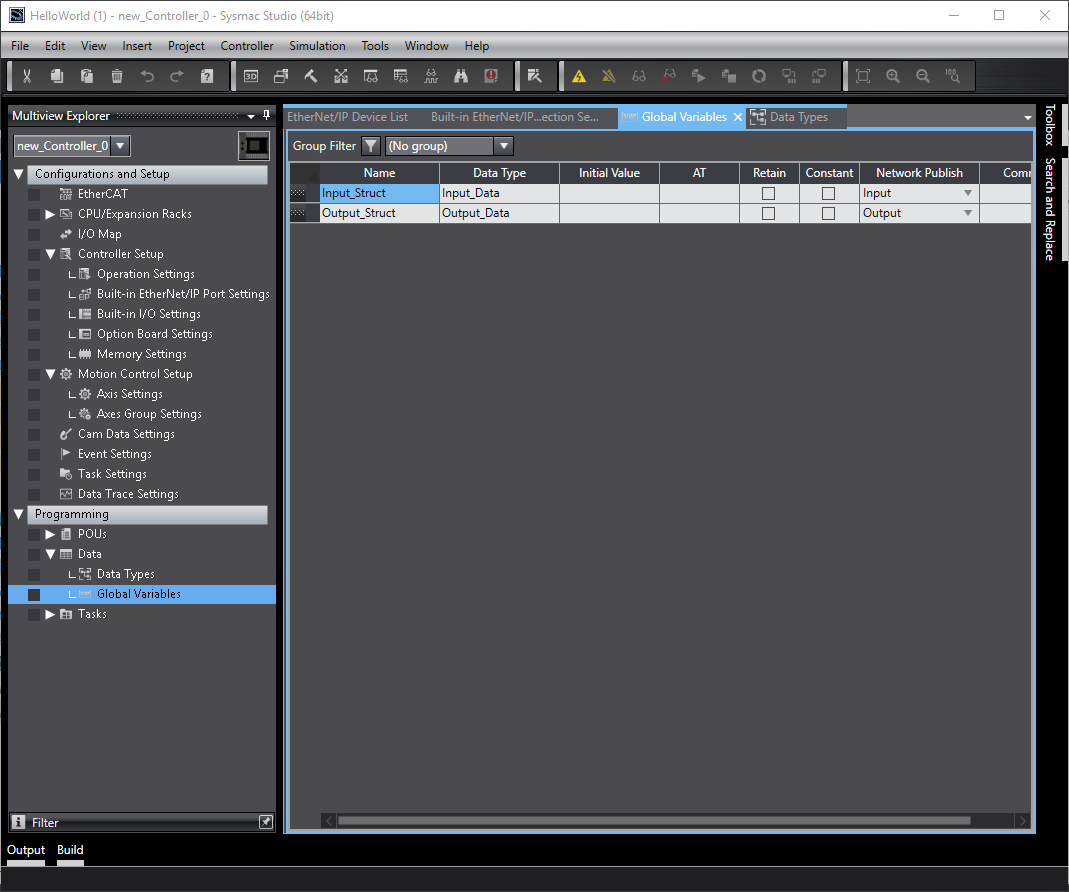Expand the POUs tree node
1069x892 pixels.
51,534
